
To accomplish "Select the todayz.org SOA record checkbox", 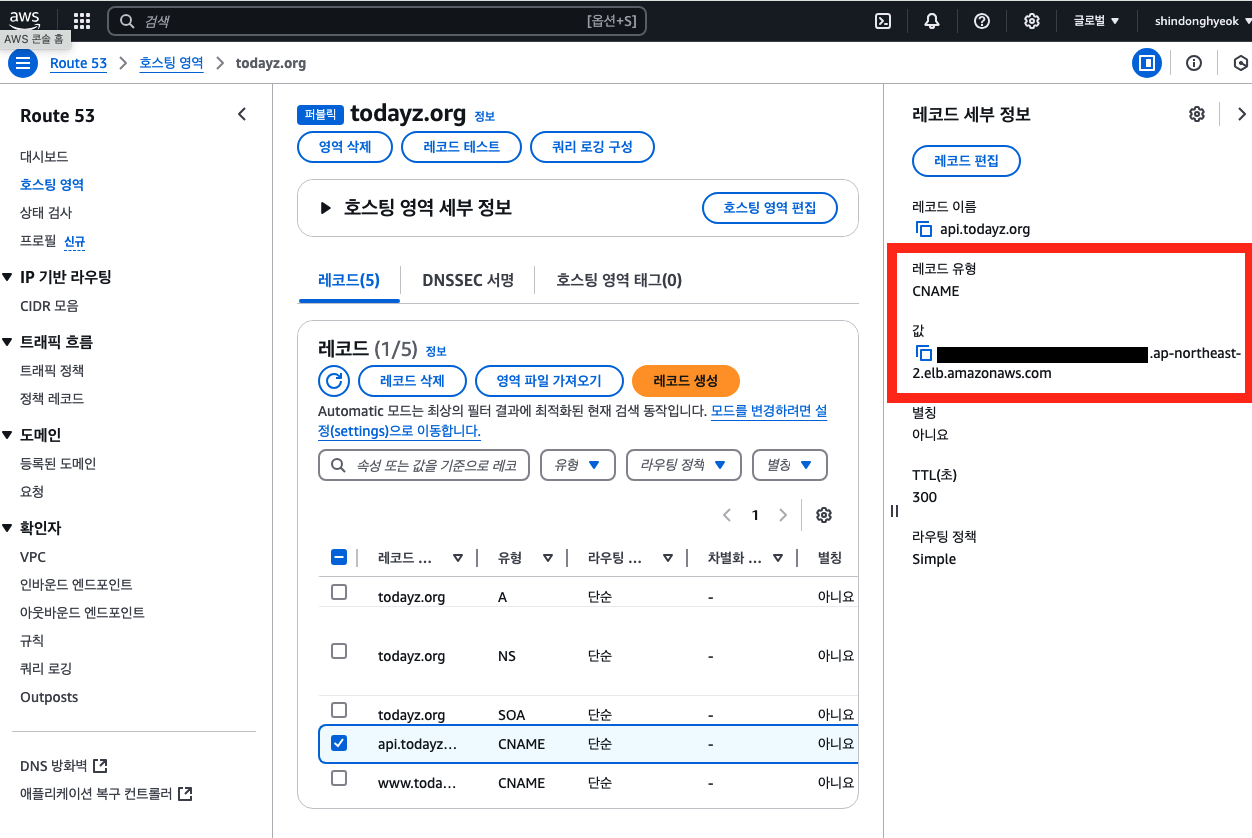I will pos(339,710).
